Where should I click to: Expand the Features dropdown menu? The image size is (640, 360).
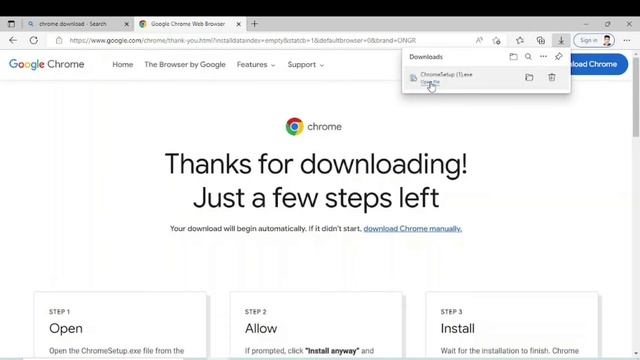coord(256,64)
